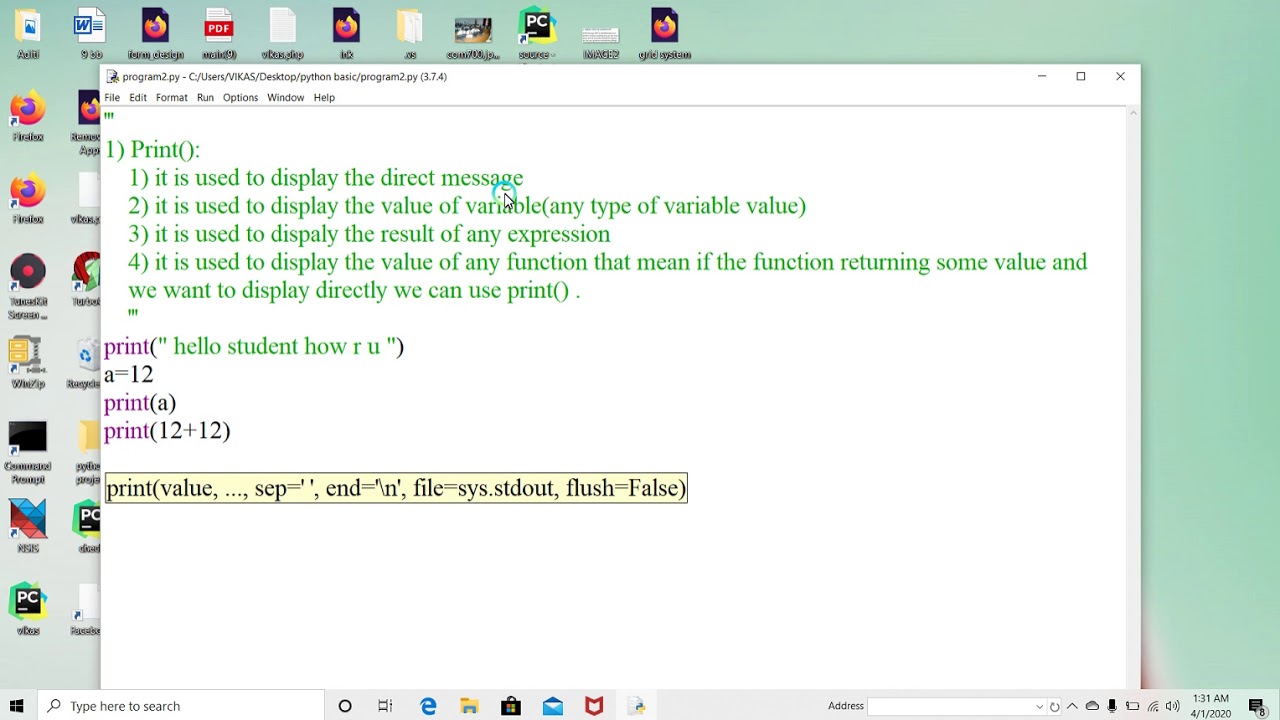This screenshot has height=720, width=1280.
Task: Open the Window menu
Action: point(285,97)
